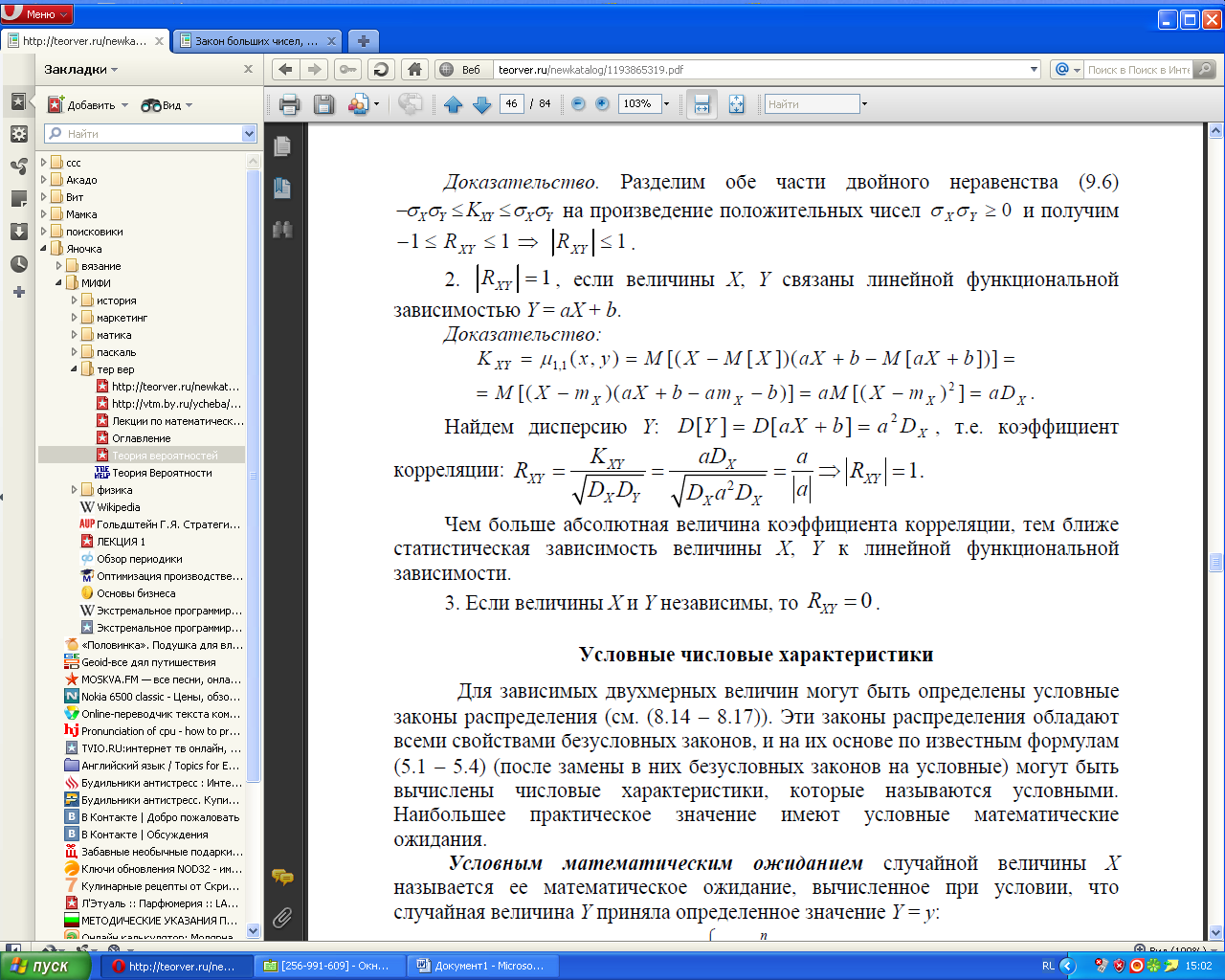
Task: Toggle fit-width scrolling mode icon
Action: [x=702, y=104]
